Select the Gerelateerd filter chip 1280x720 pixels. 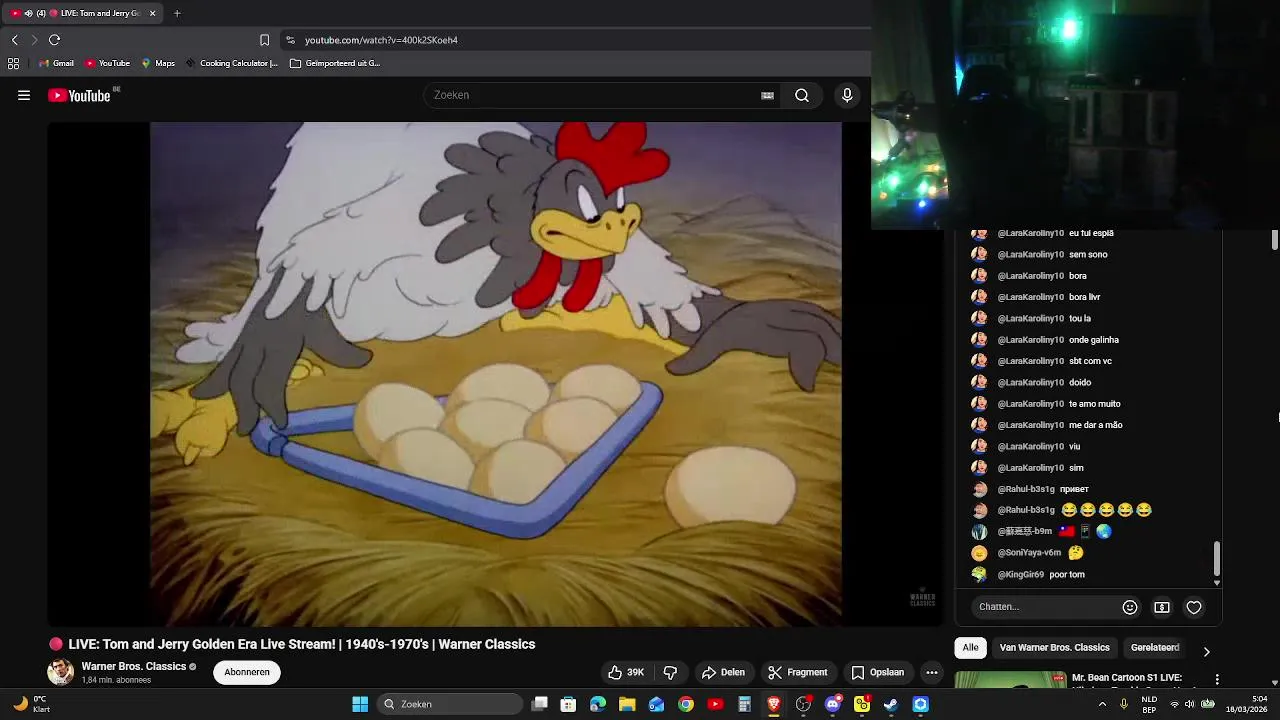[1155, 647]
